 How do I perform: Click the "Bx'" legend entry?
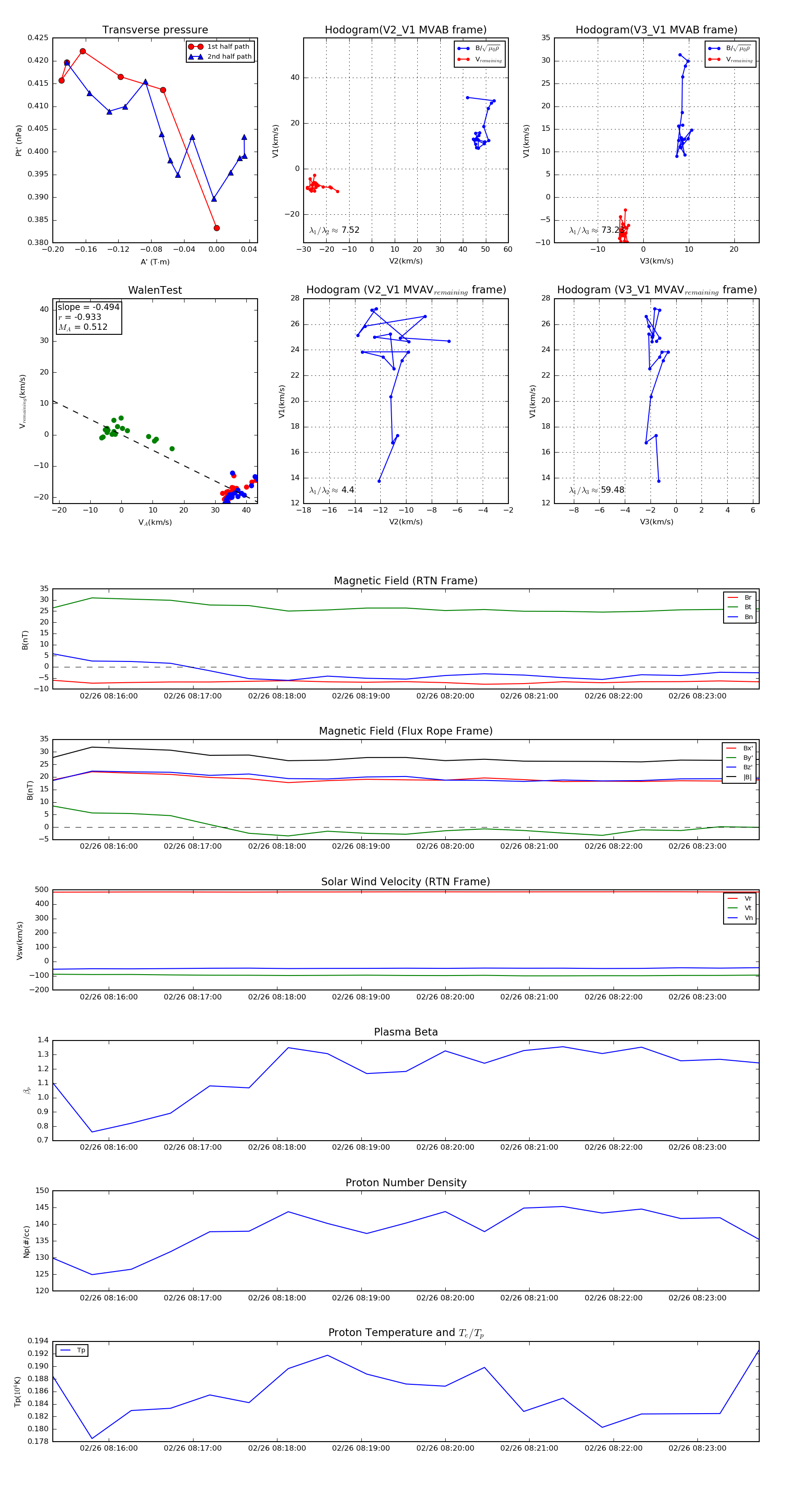coord(740,748)
